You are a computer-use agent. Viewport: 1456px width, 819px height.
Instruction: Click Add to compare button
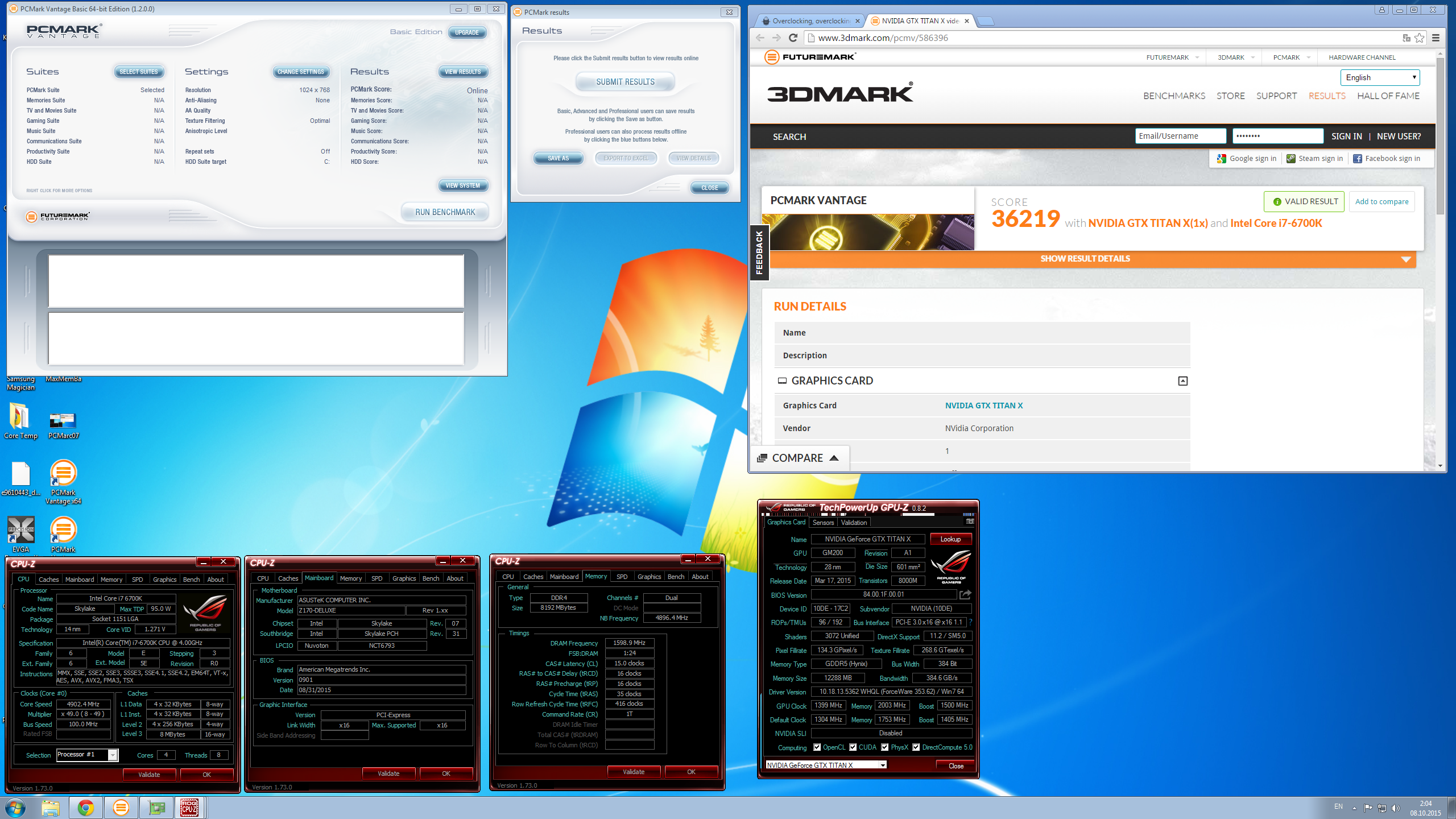tap(1381, 201)
